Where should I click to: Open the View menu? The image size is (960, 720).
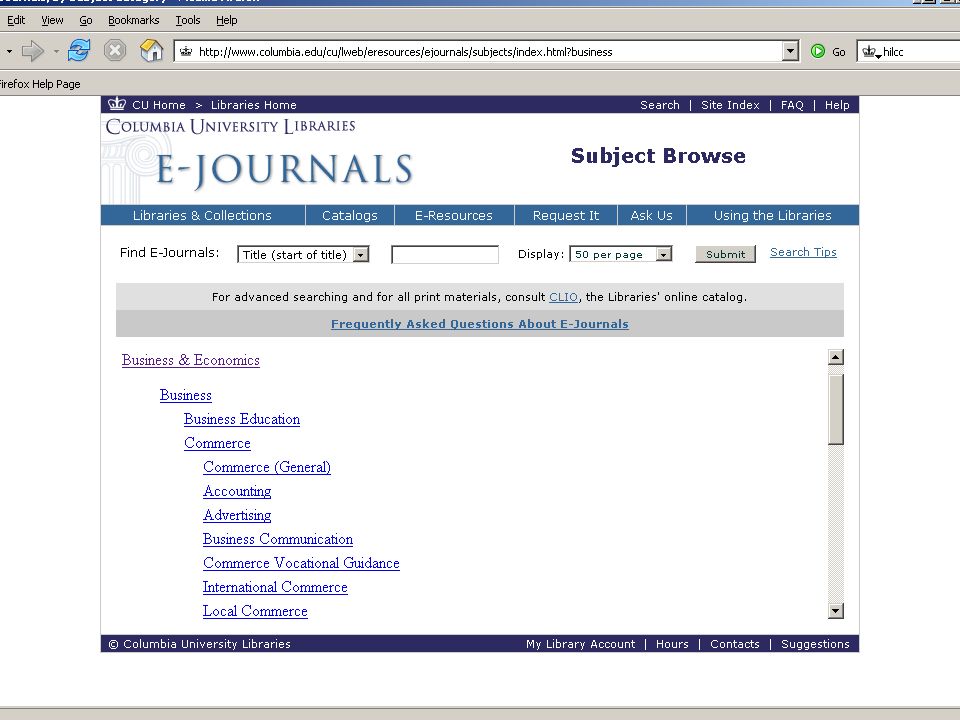[x=52, y=20]
